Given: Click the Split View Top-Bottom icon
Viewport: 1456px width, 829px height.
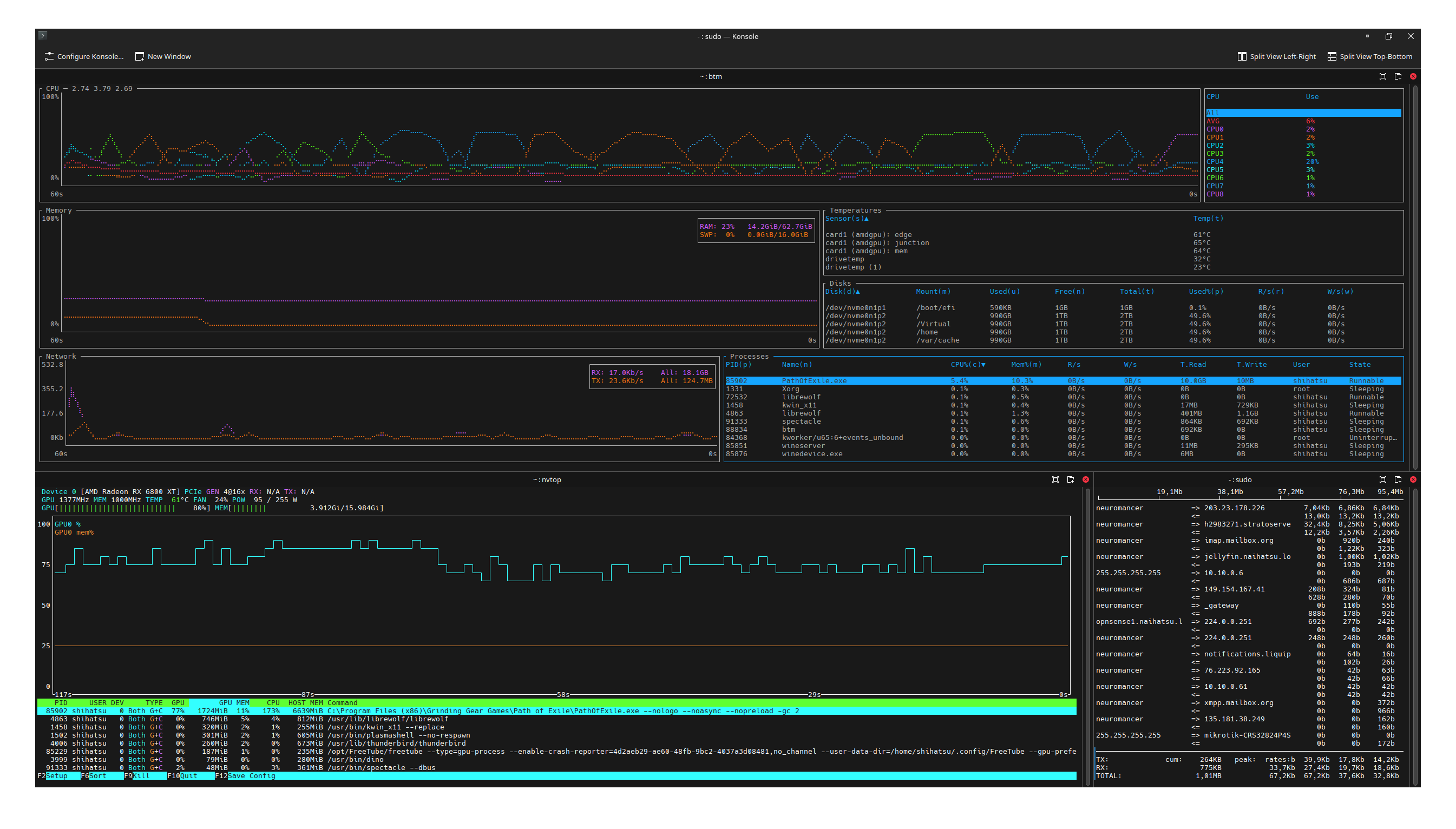Looking at the screenshot, I should [x=1332, y=56].
